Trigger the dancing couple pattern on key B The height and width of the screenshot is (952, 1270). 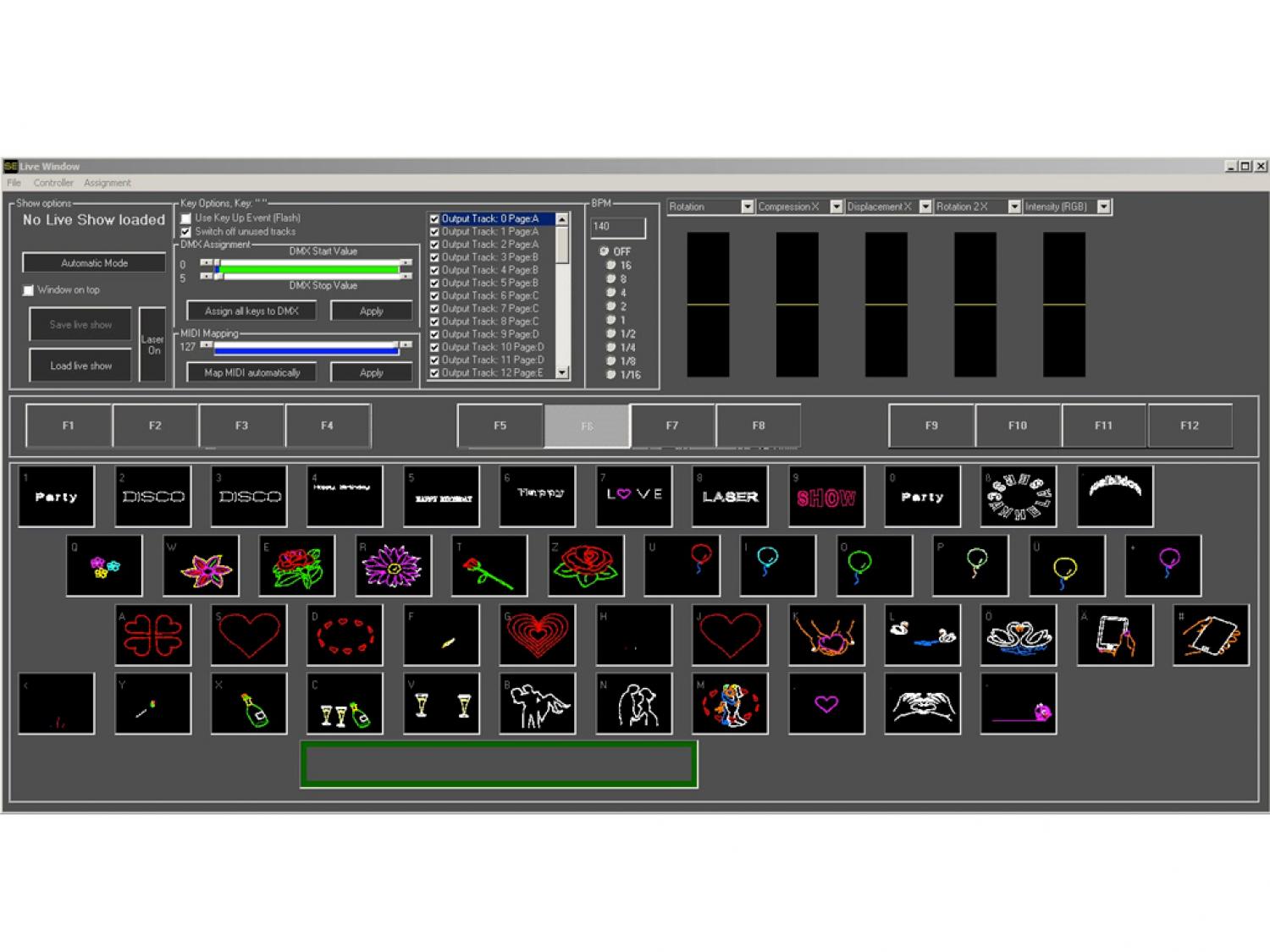538,704
